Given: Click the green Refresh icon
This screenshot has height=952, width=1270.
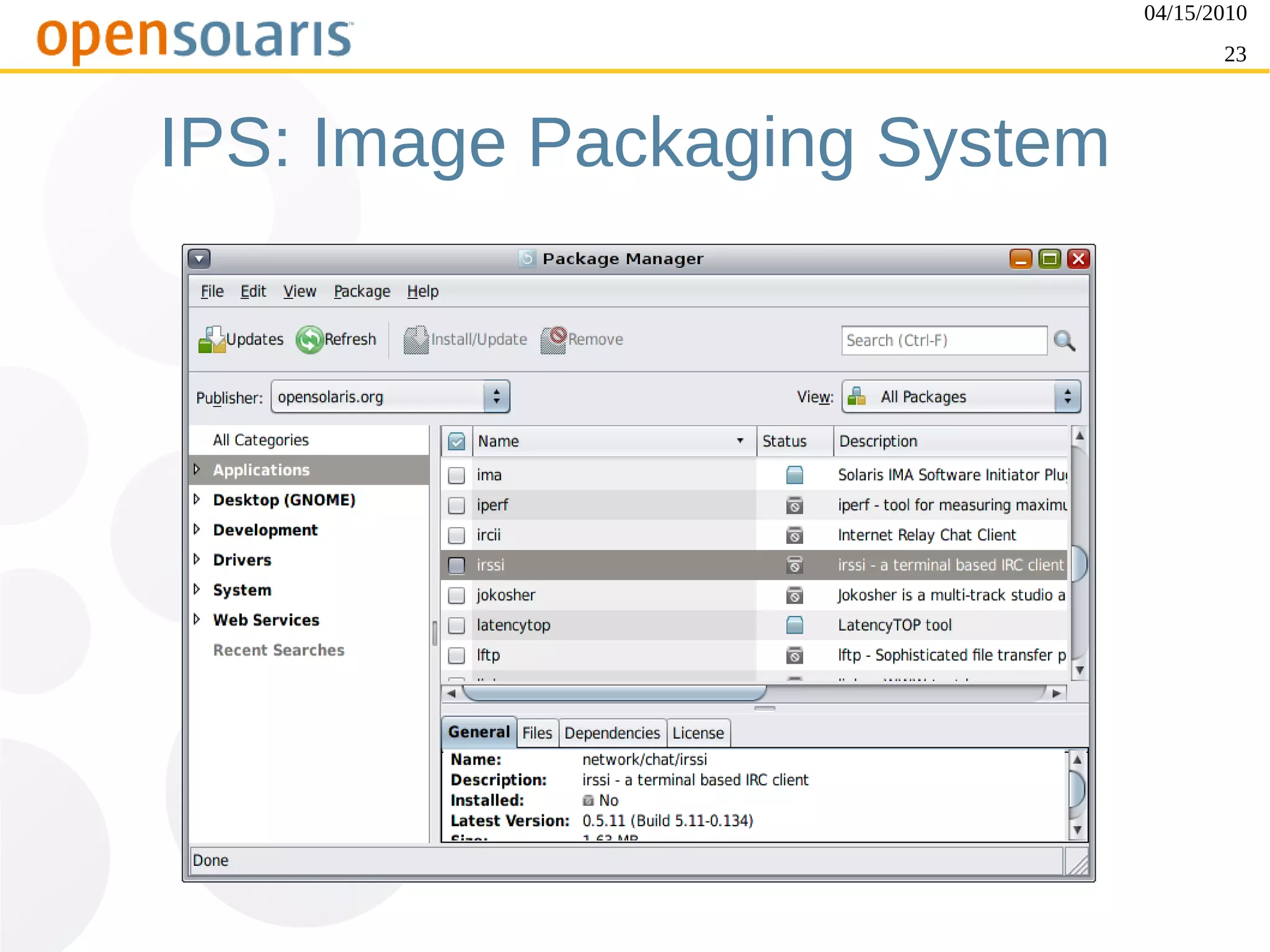Looking at the screenshot, I should (309, 339).
